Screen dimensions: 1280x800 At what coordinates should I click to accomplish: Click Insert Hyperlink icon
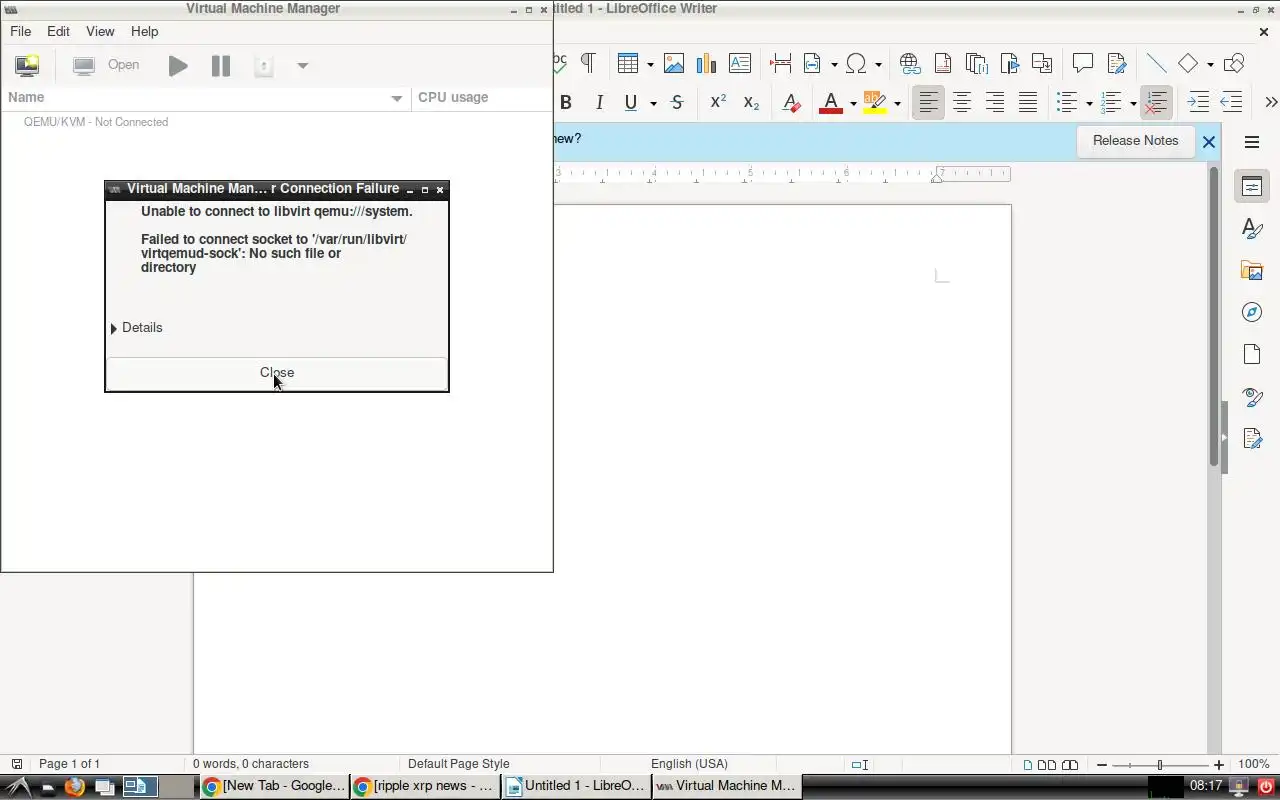[909, 63]
